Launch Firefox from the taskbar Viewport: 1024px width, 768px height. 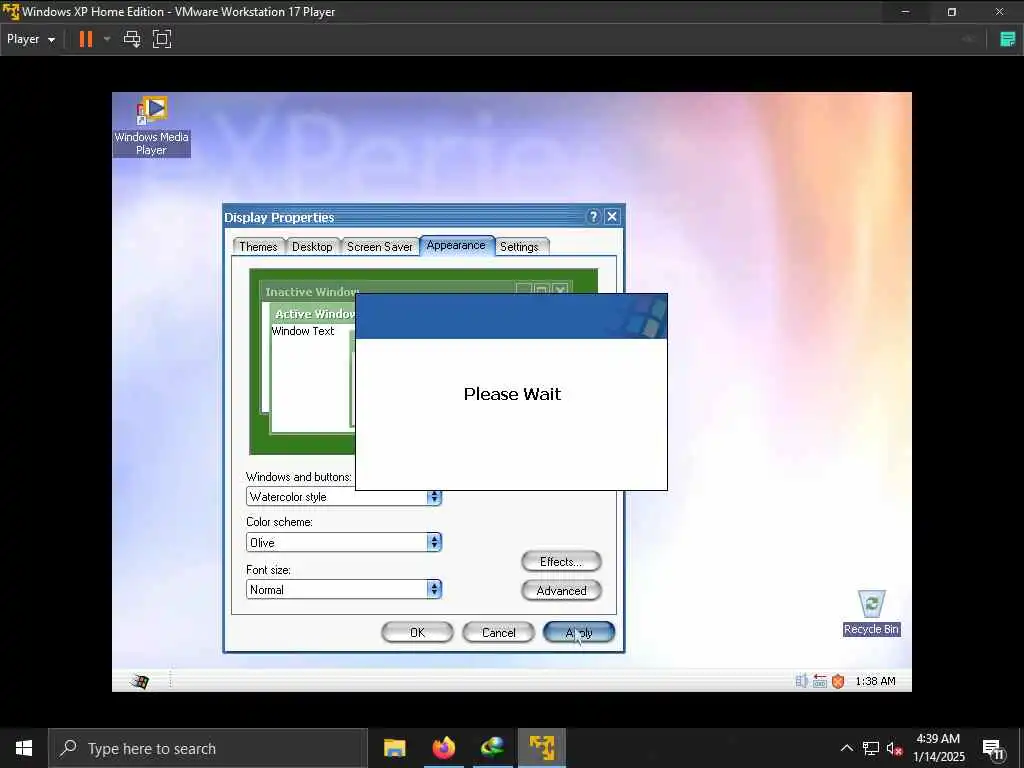(443, 748)
